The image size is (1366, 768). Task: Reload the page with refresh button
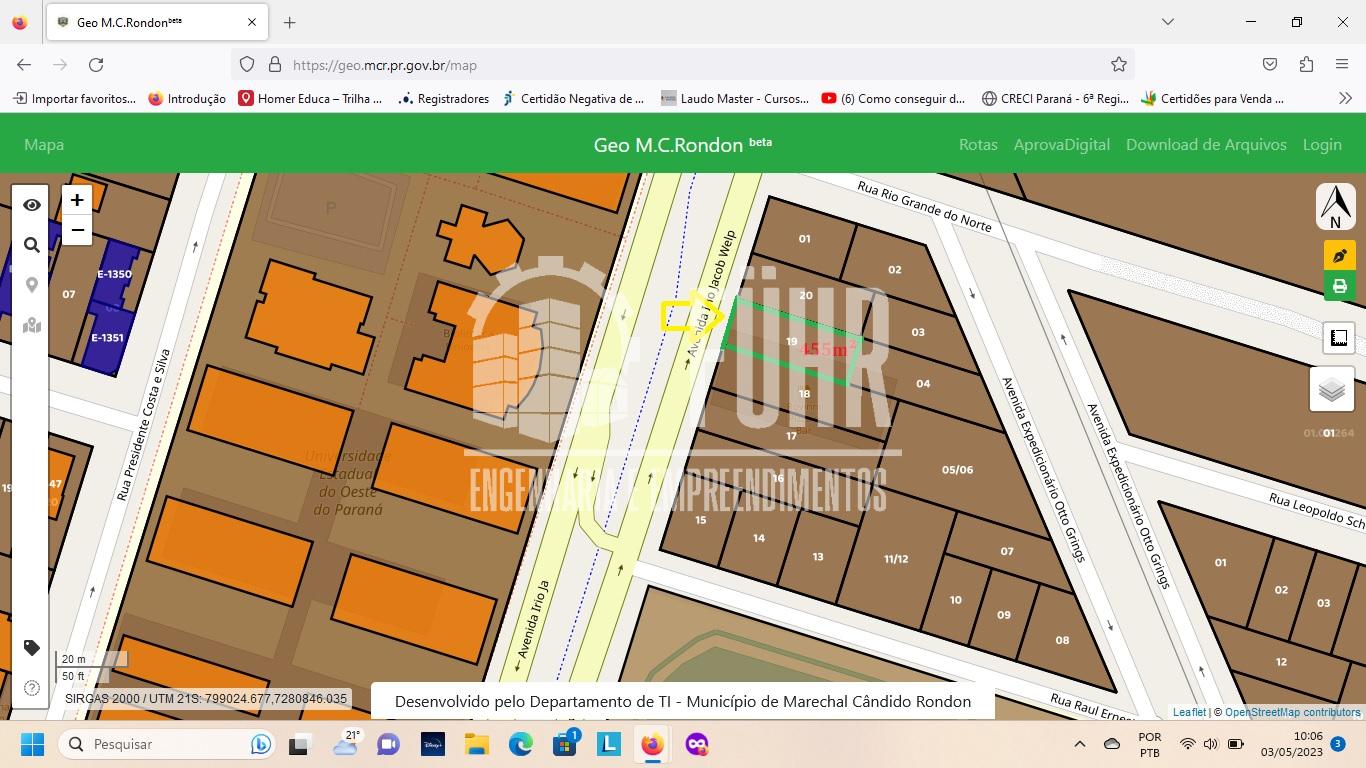click(x=96, y=64)
